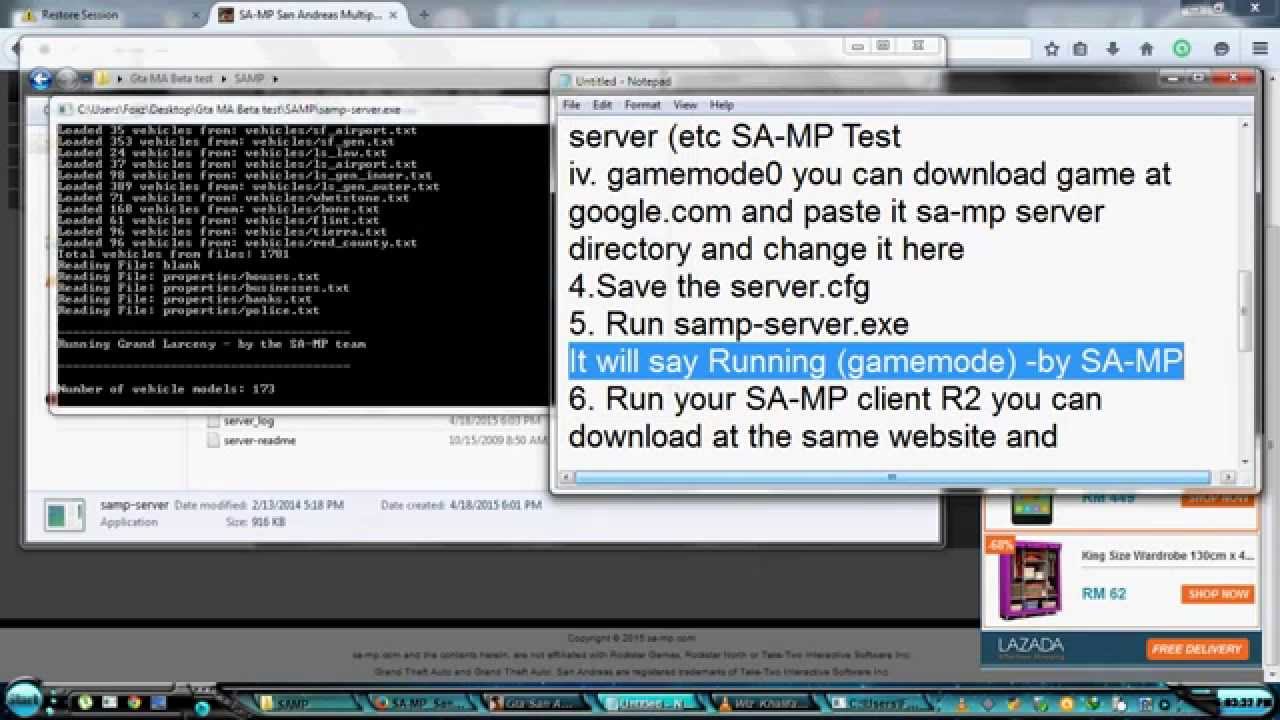The width and height of the screenshot is (1280, 720).
Task: Click the server_log file icon
Action: pyautogui.click(x=213, y=421)
